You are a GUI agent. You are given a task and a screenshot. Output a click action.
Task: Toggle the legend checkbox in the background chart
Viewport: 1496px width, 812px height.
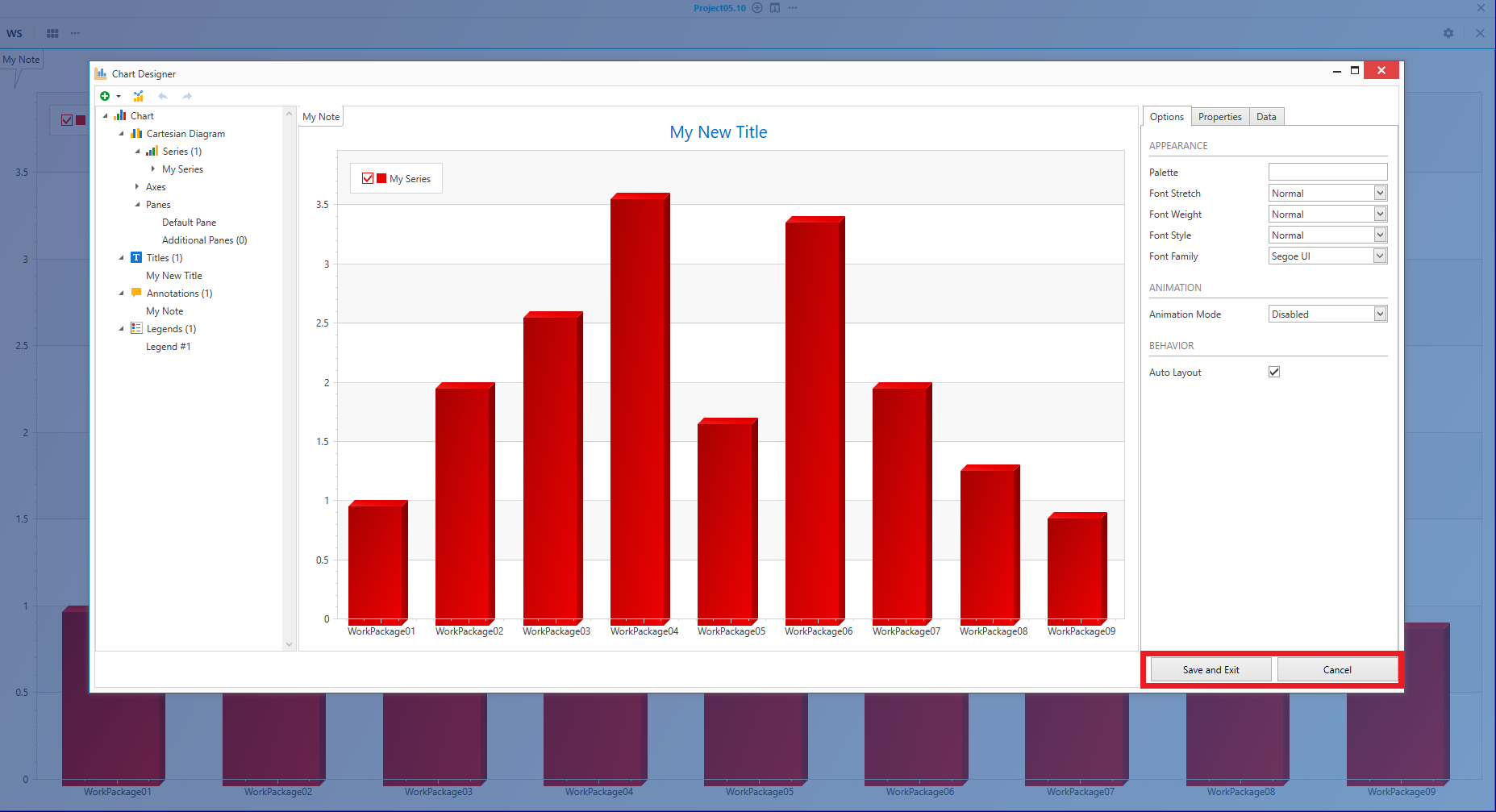pos(67,120)
